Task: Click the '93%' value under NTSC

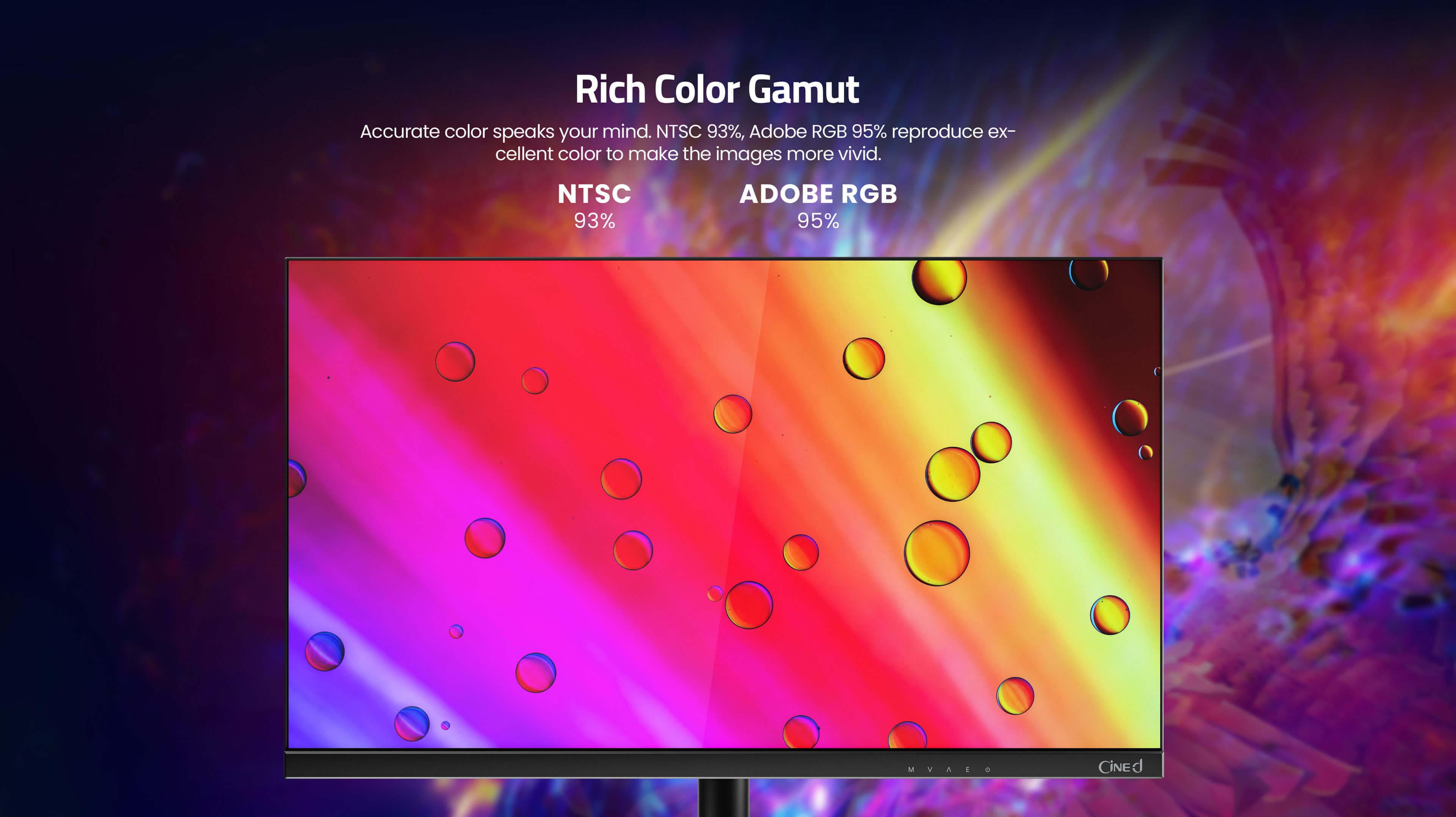Action: [x=594, y=221]
